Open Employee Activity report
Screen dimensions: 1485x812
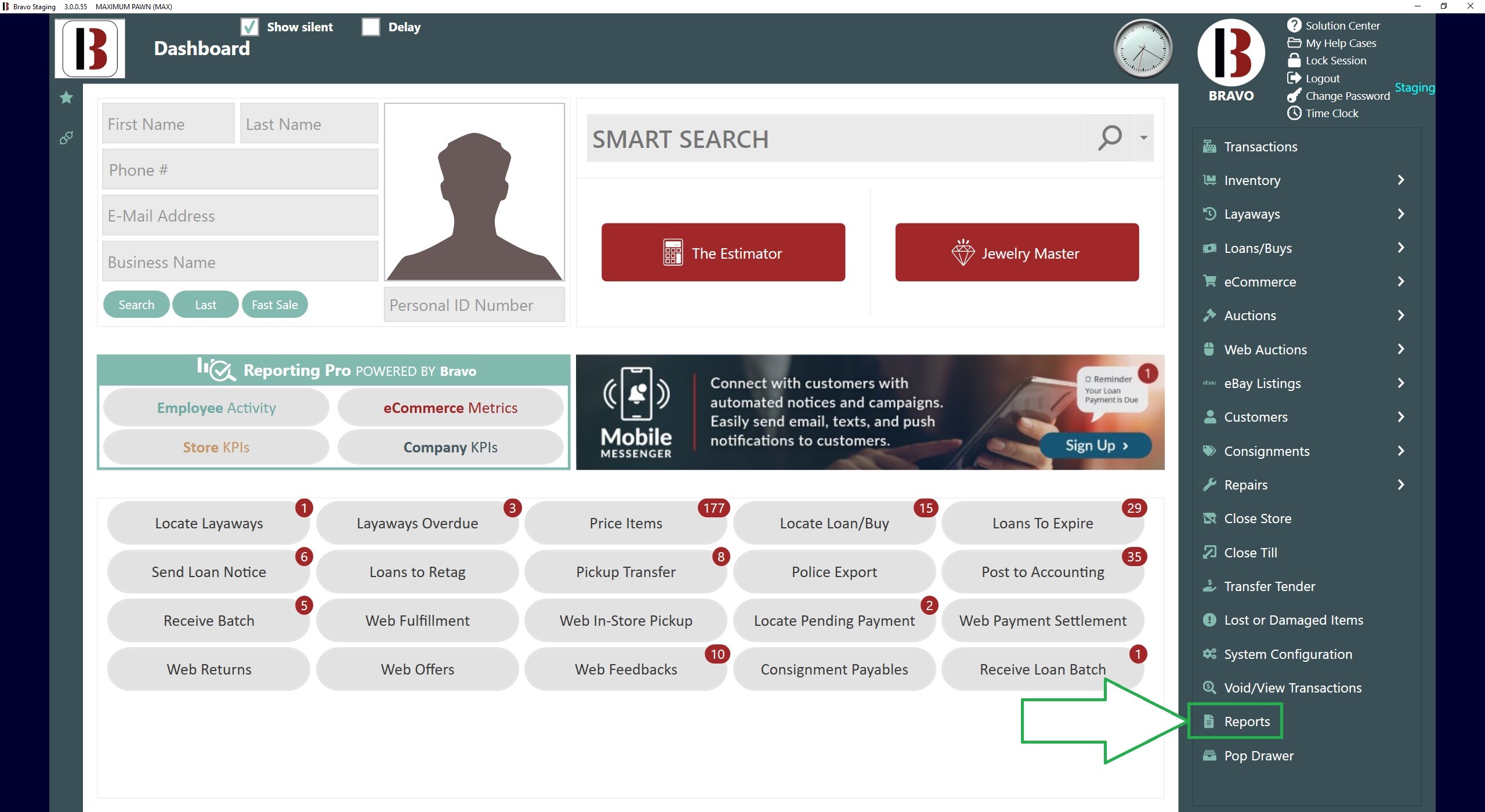tap(216, 408)
